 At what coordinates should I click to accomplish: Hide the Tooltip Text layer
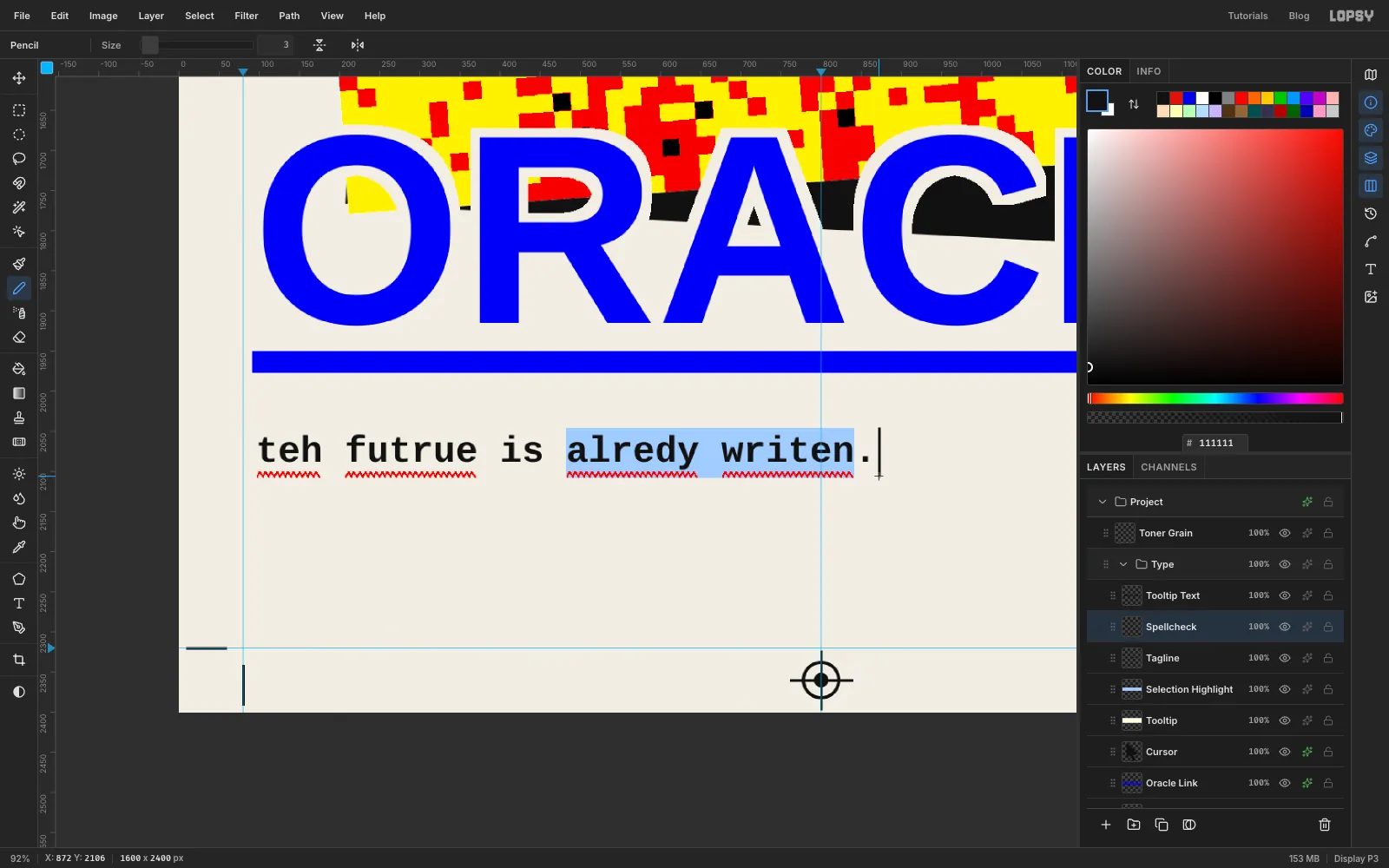click(1285, 595)
